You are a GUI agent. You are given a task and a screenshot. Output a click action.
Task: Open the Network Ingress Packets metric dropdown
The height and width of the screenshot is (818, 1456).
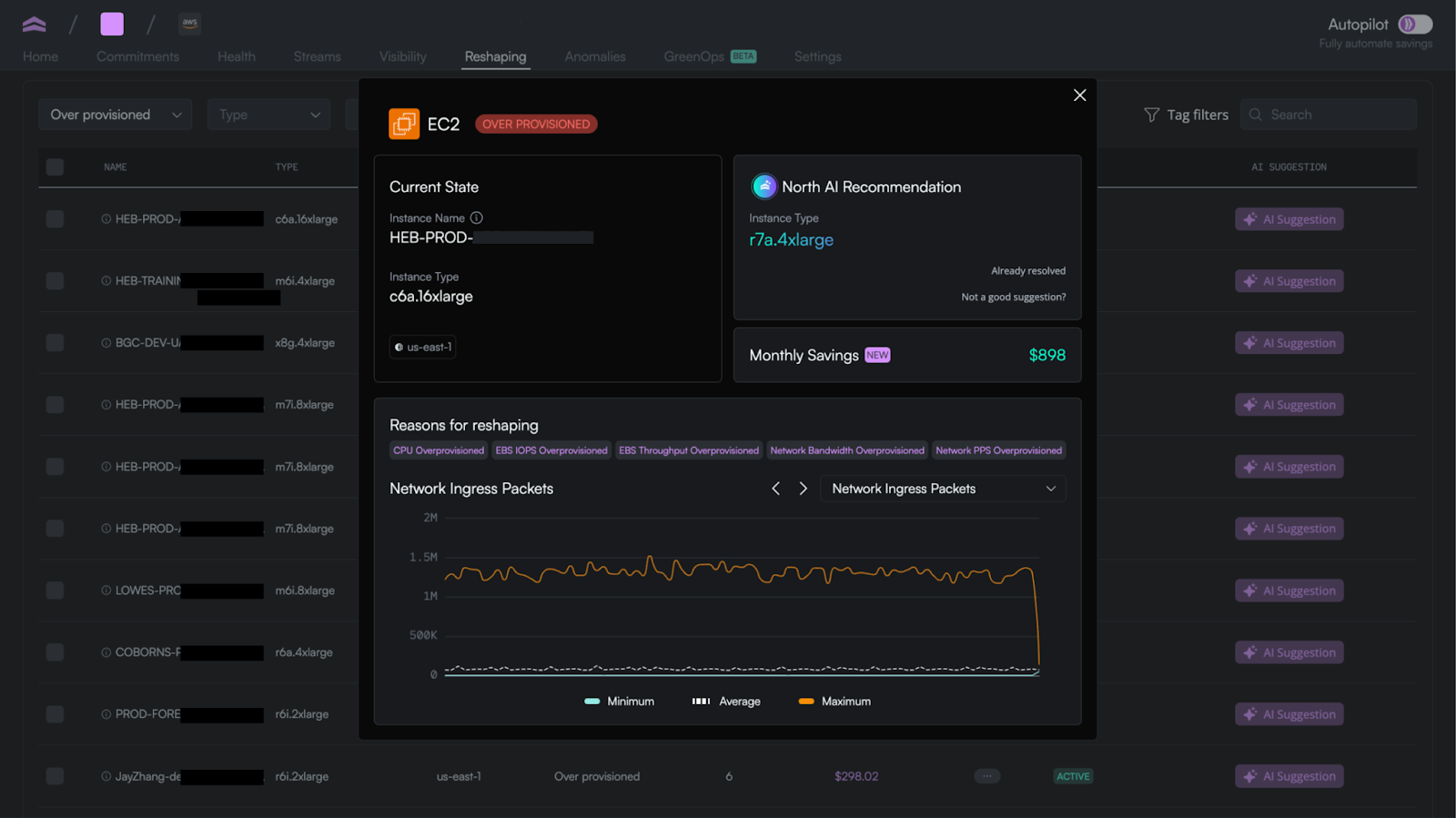point(943,489)
